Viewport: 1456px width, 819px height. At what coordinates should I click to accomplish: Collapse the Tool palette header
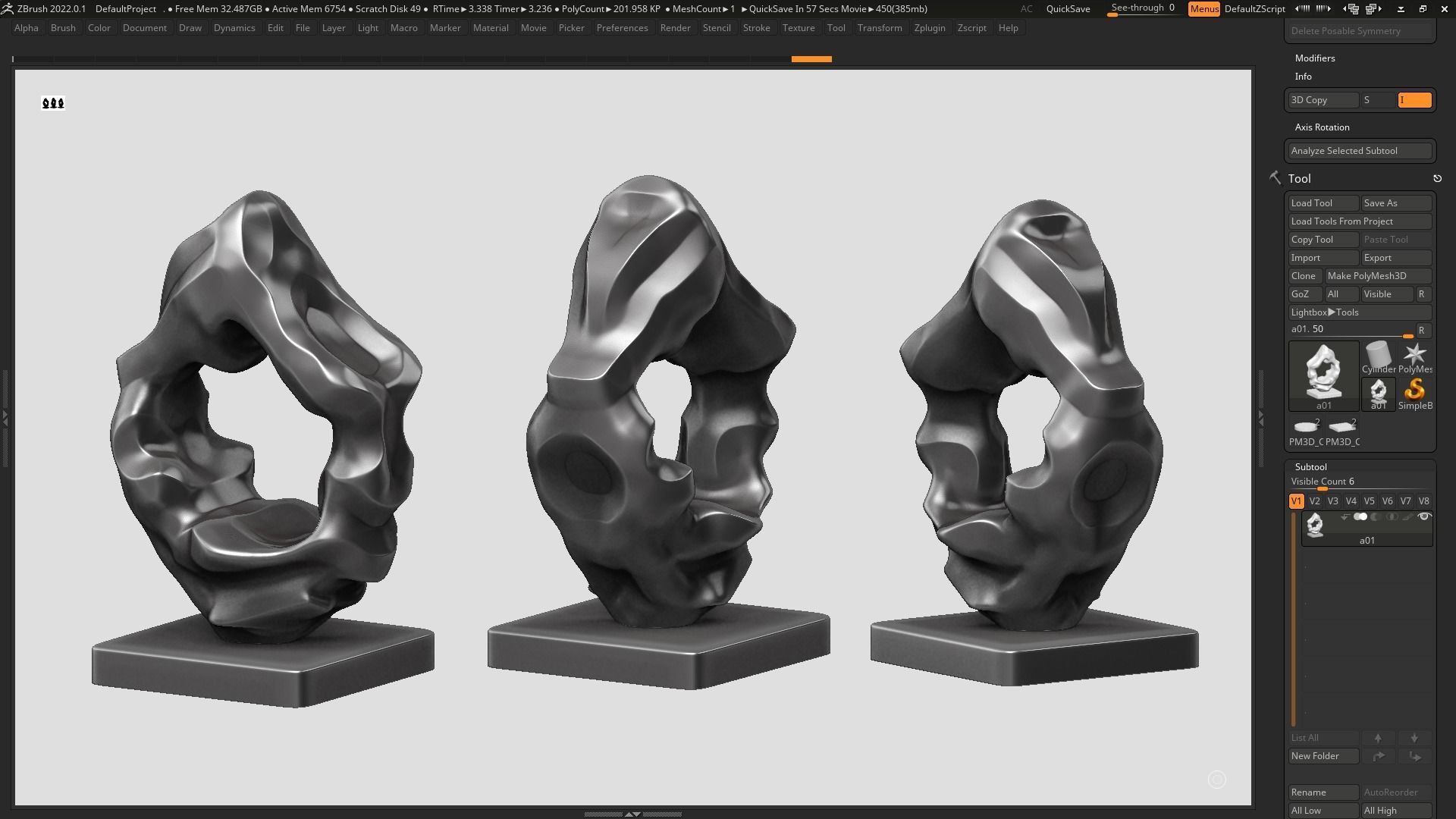click(x=1299, y=178)
